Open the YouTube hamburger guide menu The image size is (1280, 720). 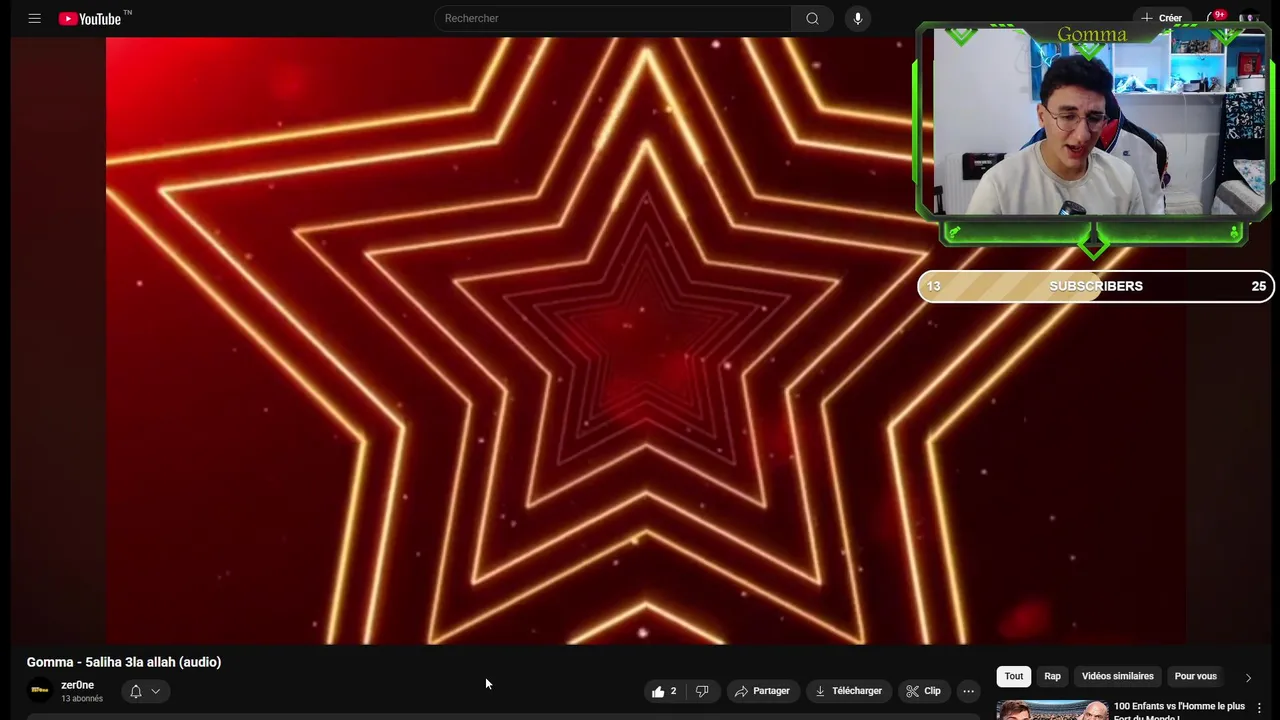point(35,18)
